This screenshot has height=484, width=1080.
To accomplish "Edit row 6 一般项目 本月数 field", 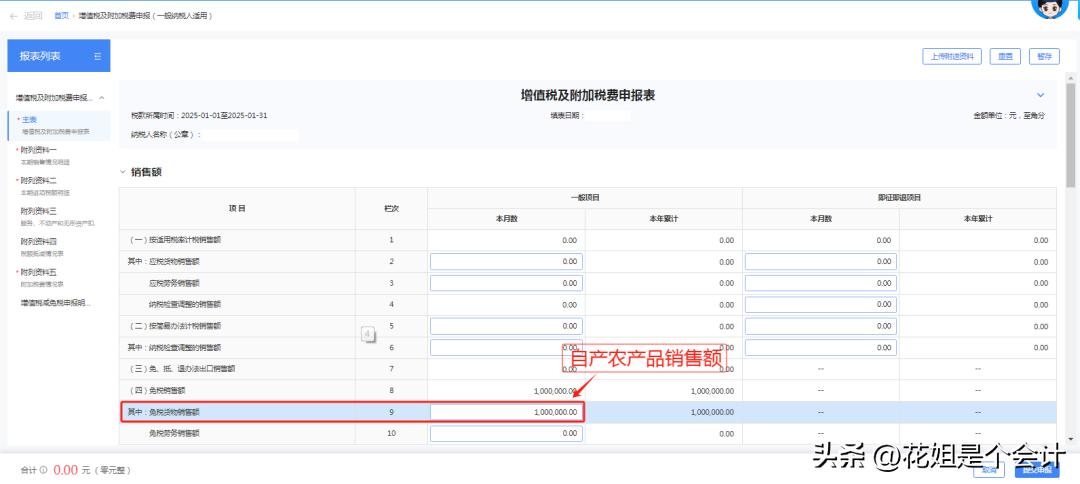I will pos(506,348).
